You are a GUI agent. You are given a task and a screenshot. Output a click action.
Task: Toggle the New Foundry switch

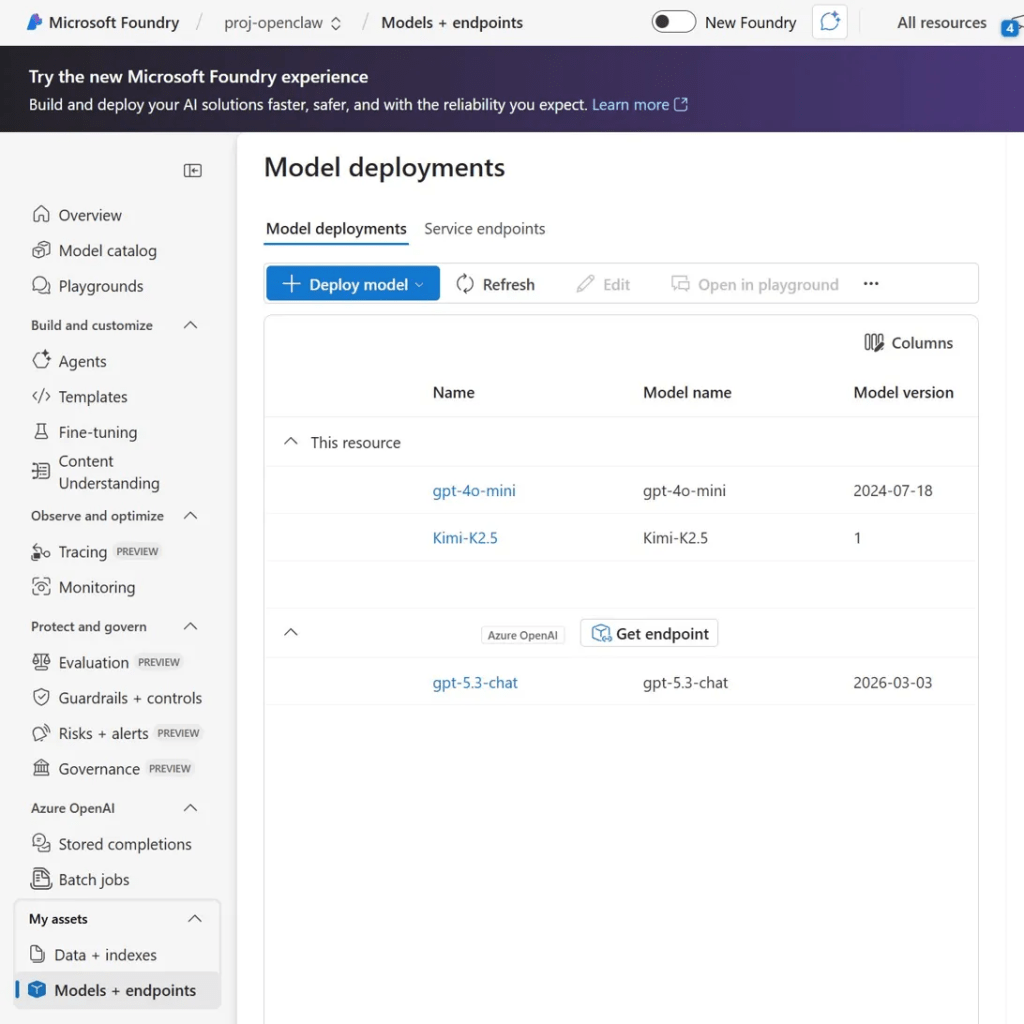click(x=673, y=22)
